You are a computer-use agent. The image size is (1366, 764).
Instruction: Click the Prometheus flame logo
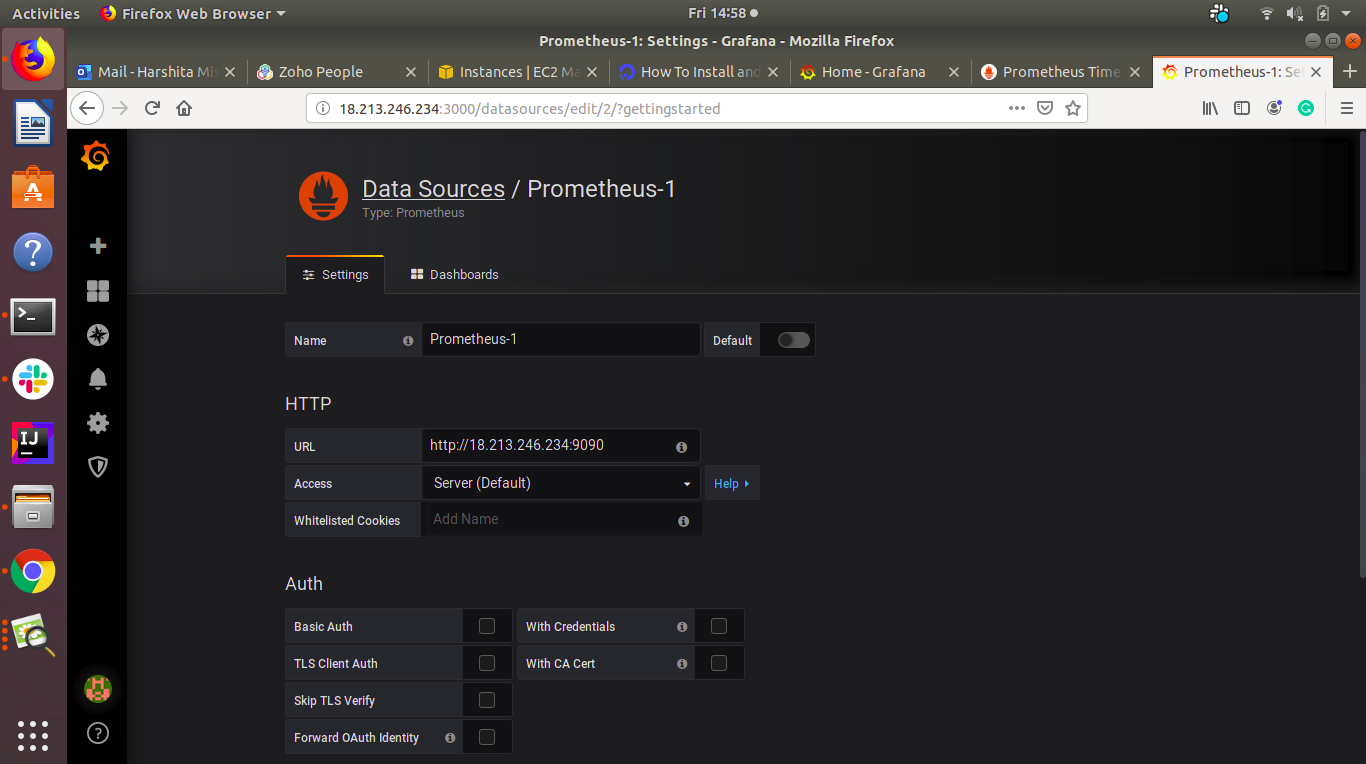[x=323, y=196]
